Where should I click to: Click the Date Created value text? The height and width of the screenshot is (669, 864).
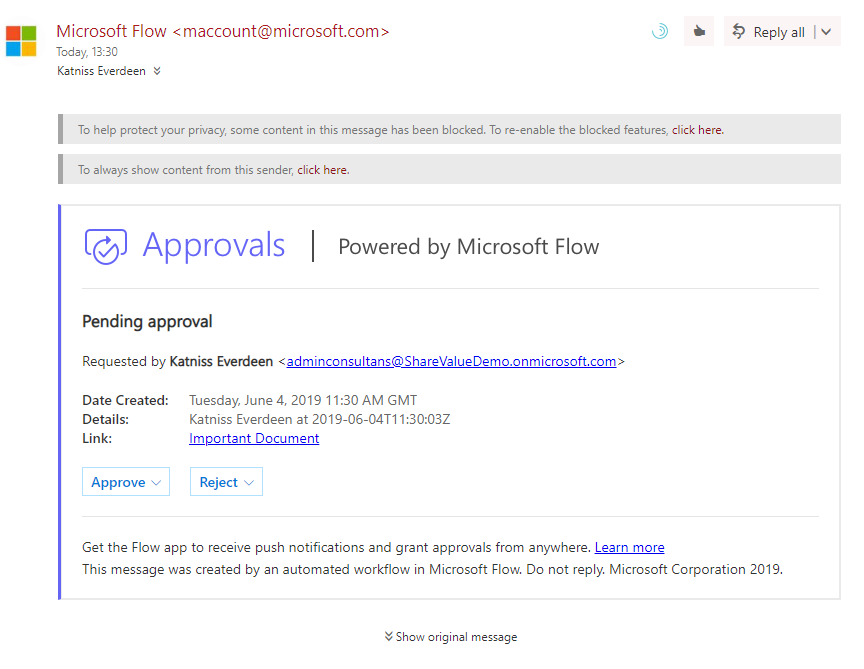point(303,400)
